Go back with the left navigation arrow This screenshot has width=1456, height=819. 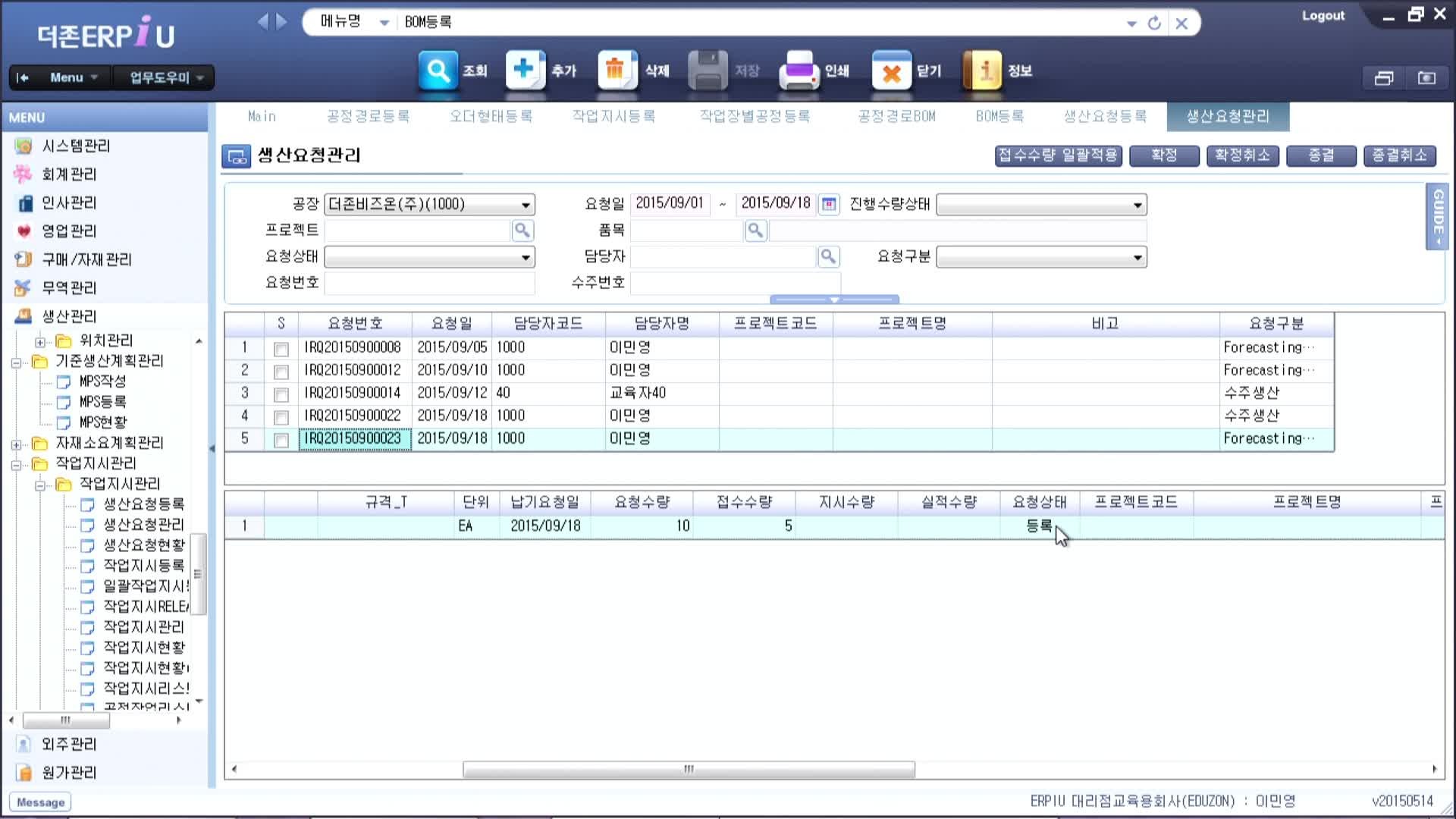tap(262, 21)
